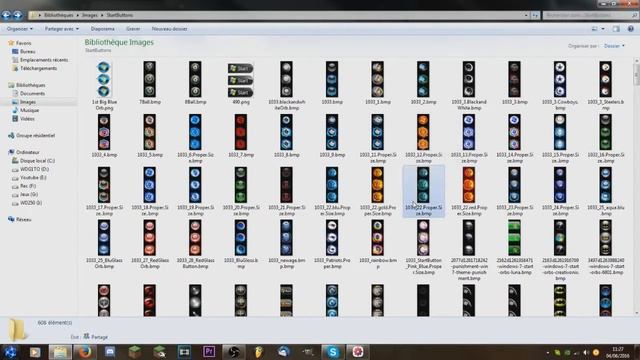Open Vidéos library in the sidebar

point(27,119)
